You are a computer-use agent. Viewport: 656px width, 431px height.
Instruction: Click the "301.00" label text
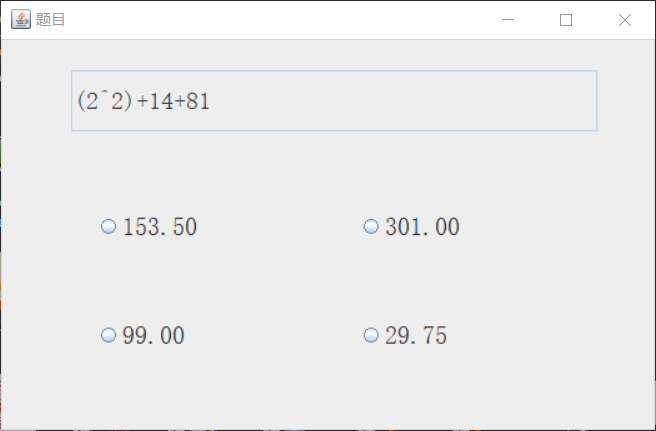pyautogui.click(x=422, y=227)
